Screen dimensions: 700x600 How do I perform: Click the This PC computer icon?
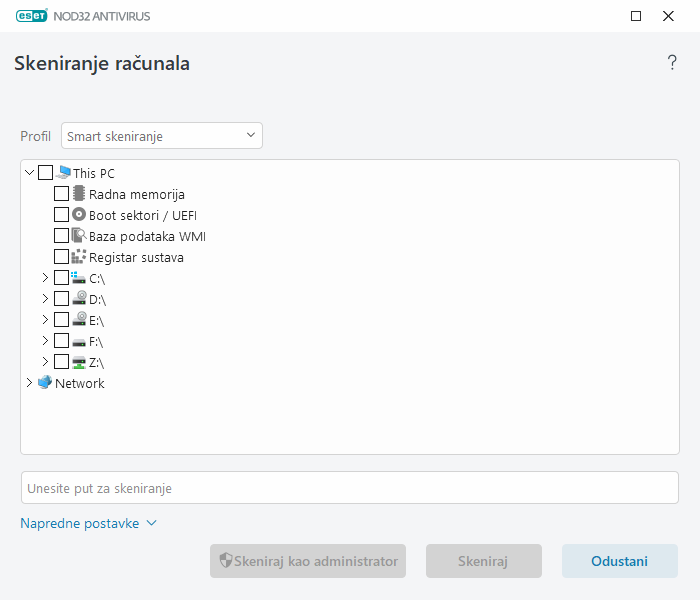tap(64, 173)
